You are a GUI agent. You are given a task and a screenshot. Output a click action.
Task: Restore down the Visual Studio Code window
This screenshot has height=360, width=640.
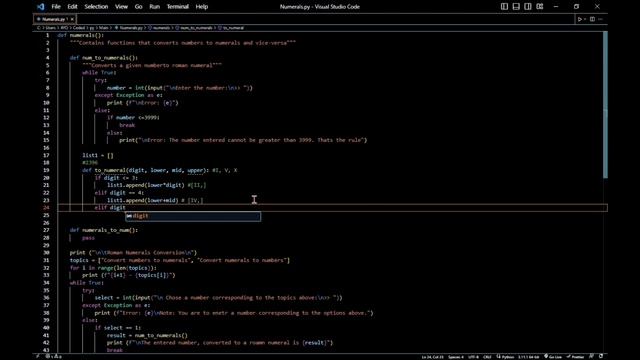(x=576, y=7)
